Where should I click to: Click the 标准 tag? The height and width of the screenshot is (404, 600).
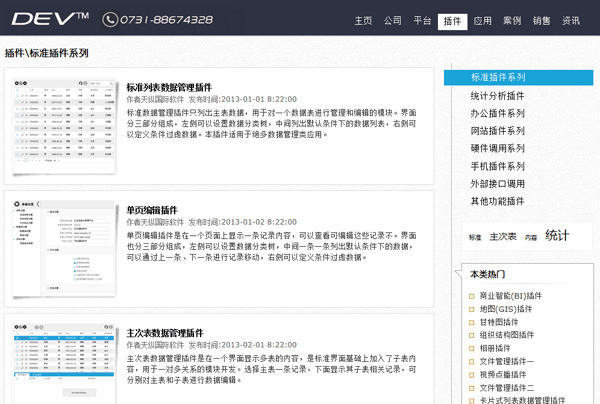475,238
